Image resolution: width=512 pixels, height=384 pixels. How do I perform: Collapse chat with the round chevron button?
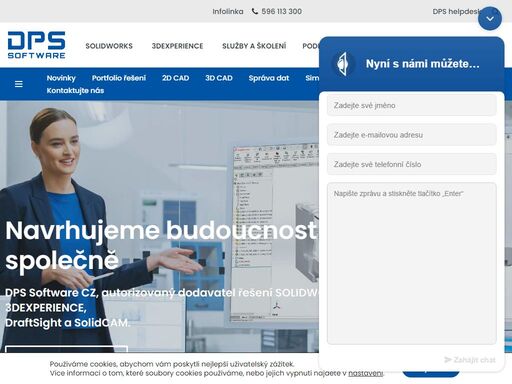pos(490,19)
